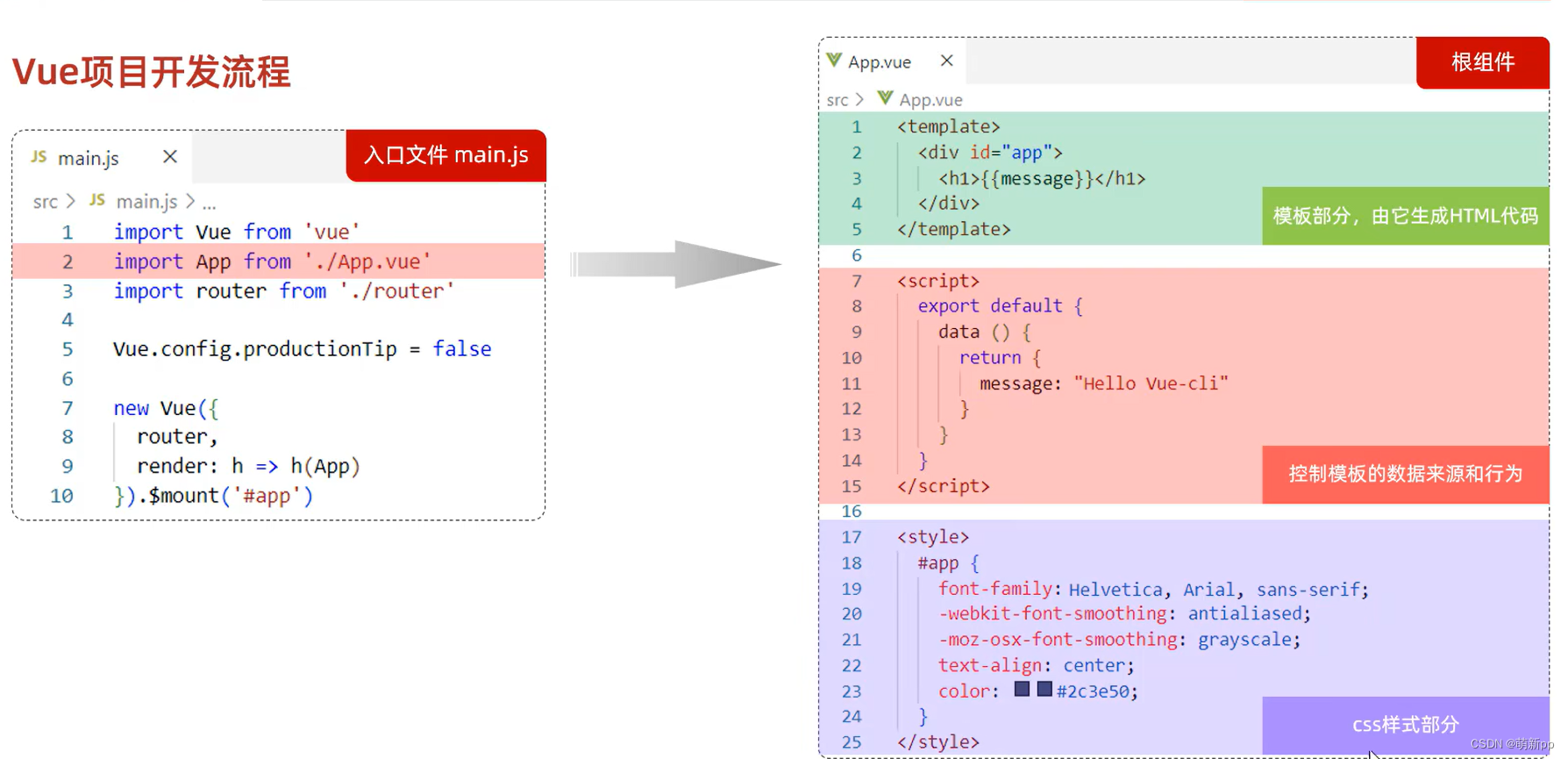
Task: Click the <div id="app"> line
Action: click(990, 153)
